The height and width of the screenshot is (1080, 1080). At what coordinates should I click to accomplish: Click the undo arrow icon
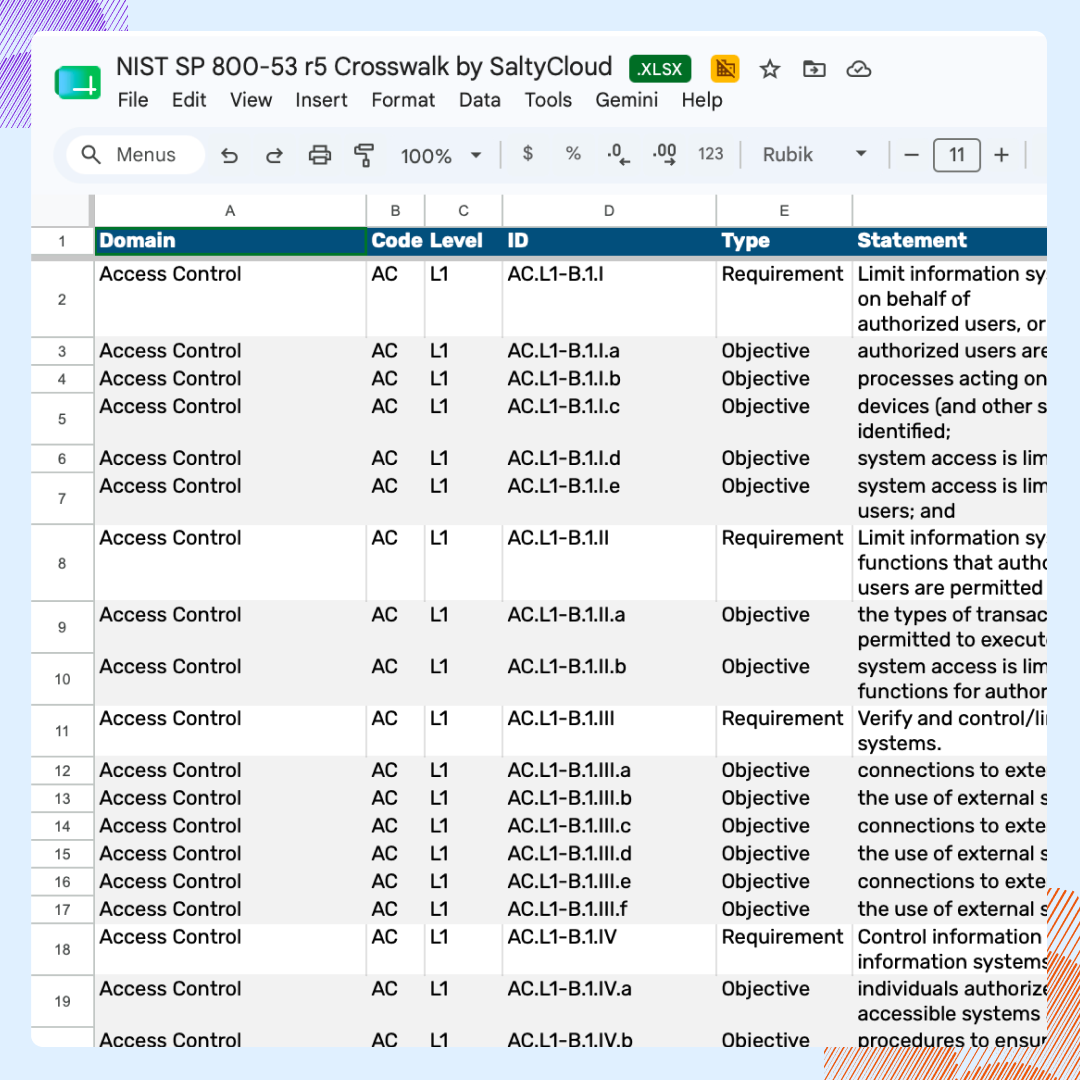[x=229, y=156]
